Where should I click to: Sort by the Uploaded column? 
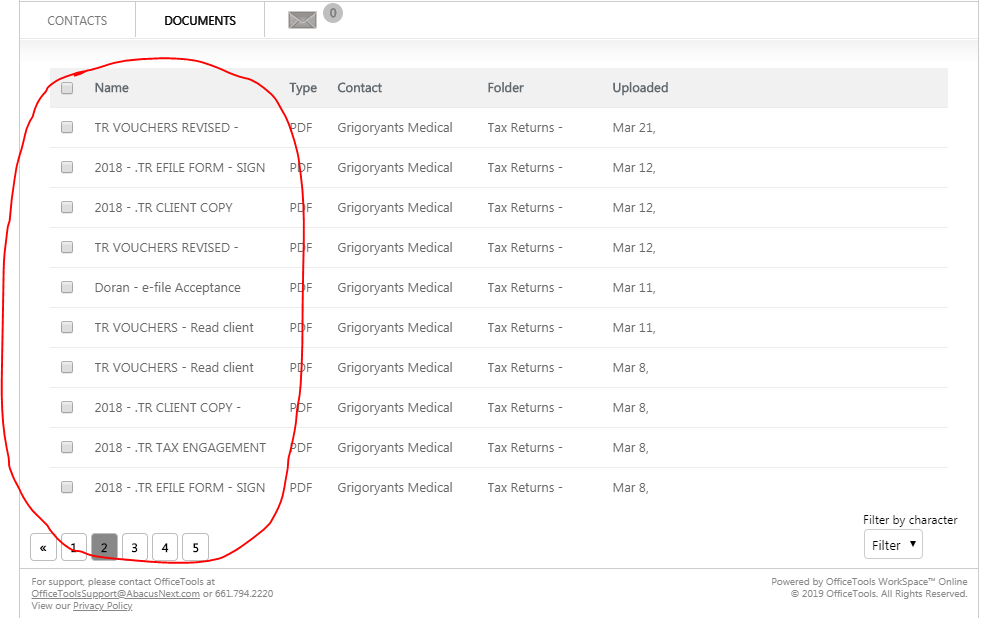[640, 88]
